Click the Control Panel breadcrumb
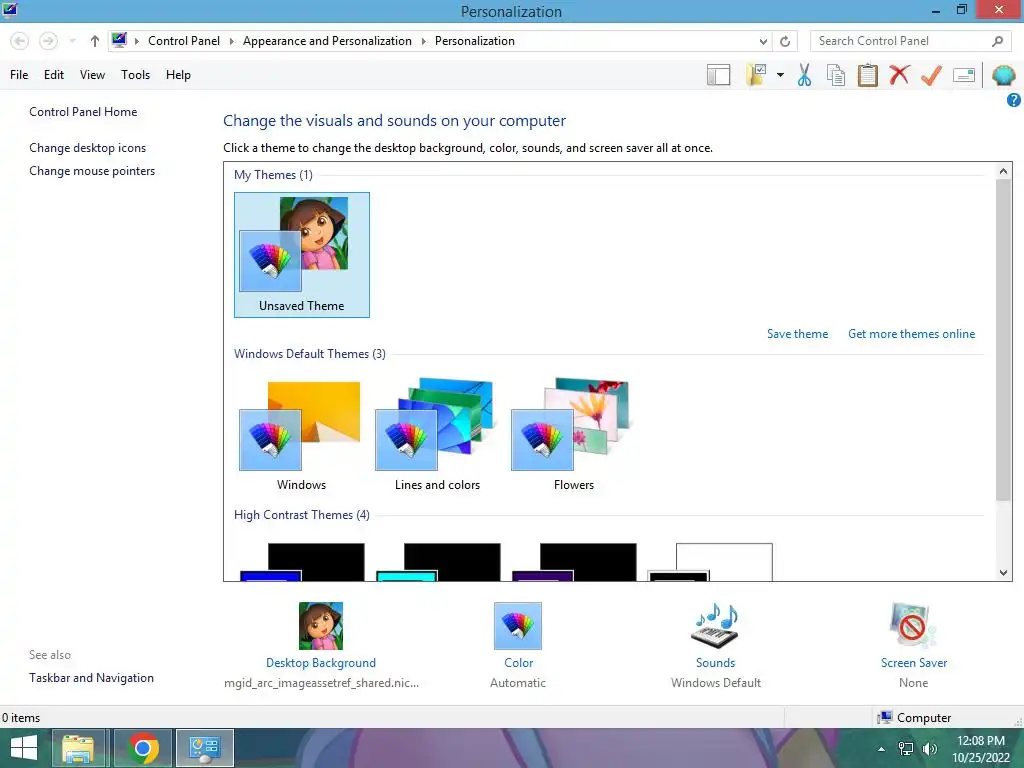This screenshot has height=768, width=1024. [184, 41]
